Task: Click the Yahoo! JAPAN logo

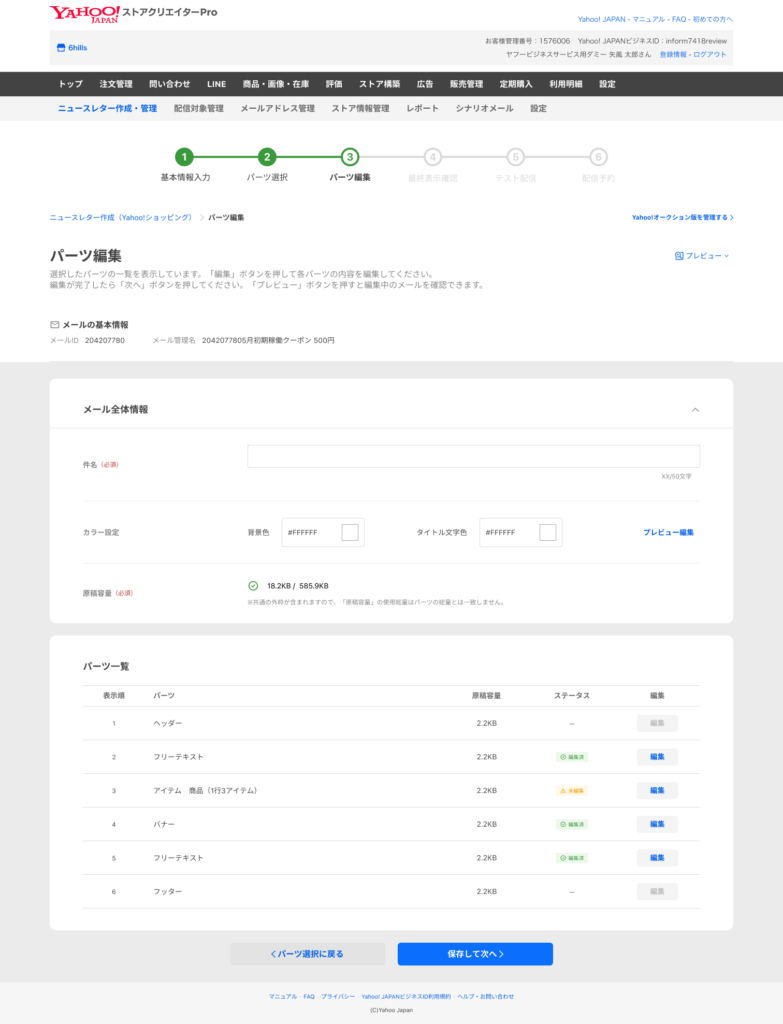Action: [x=84, y=13]
